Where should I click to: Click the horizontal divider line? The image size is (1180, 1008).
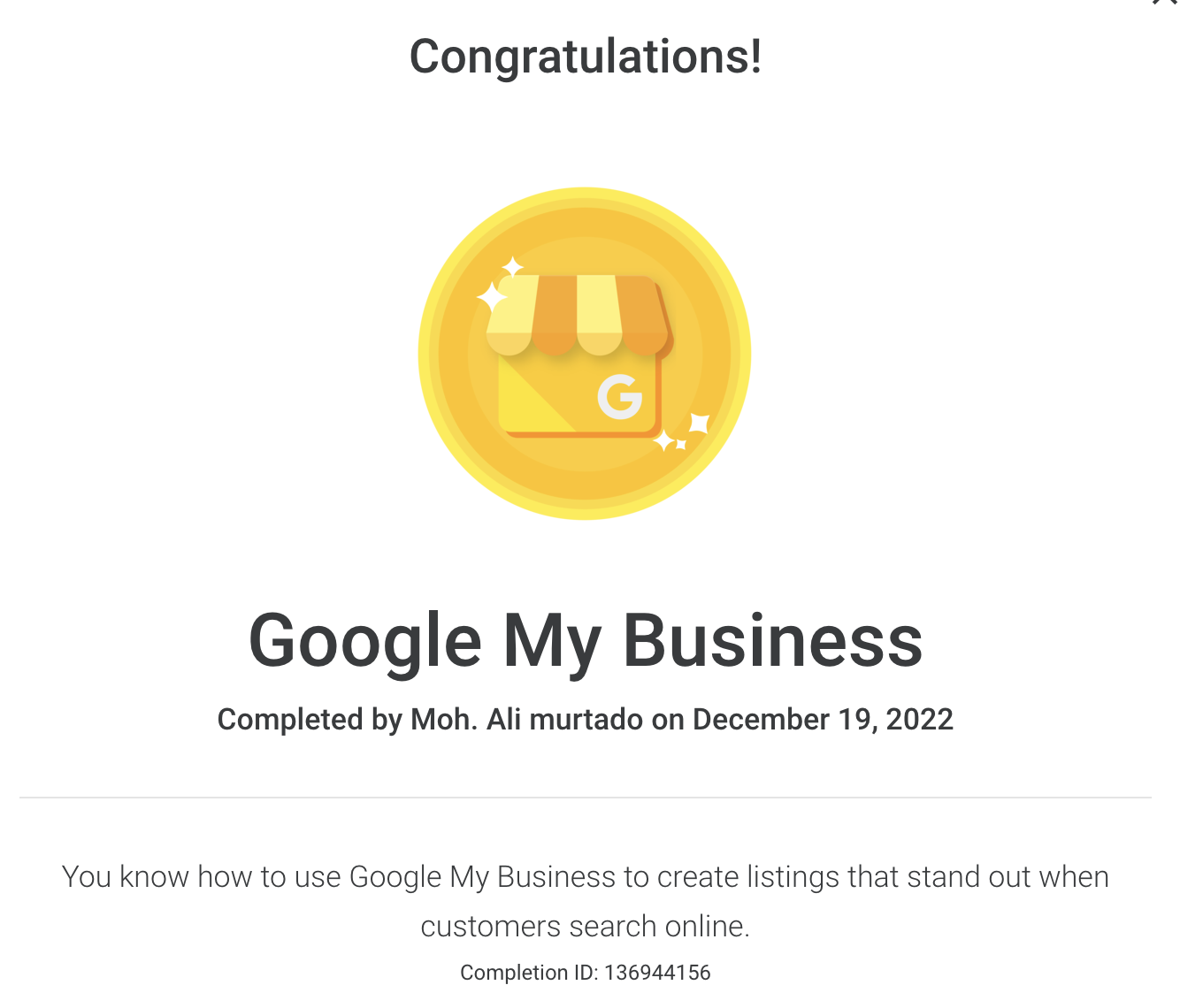click(x=586, y=798)
